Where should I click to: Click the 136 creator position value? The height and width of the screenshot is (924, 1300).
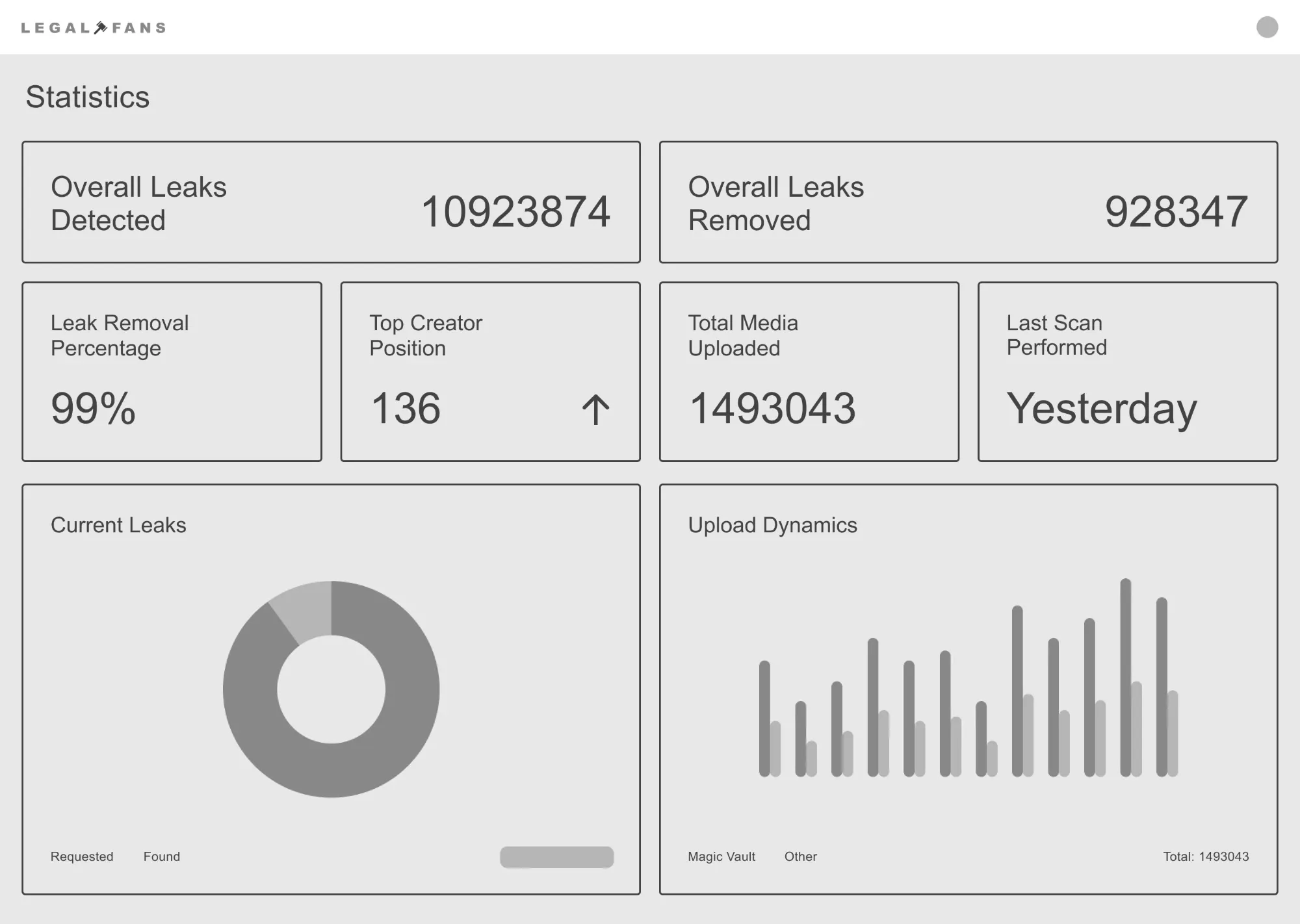[x=406, y=409]
